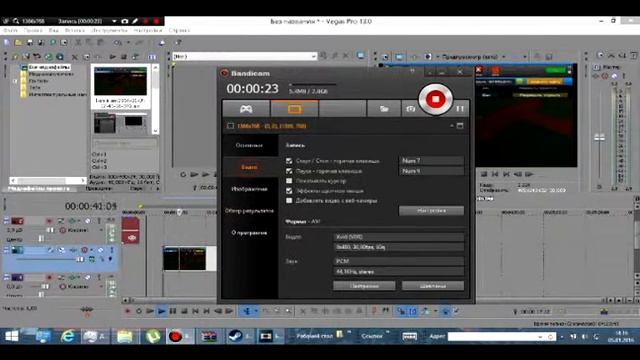Image resolution: width=640 pixels, height=360 pixels.
Task: Click record button in Vegas transport bar
Action: (127, 311)
